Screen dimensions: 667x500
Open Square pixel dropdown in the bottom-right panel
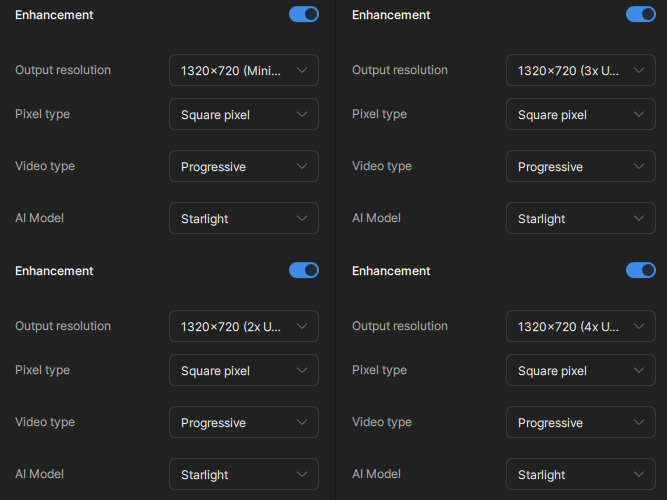click(x=581, y=370)
